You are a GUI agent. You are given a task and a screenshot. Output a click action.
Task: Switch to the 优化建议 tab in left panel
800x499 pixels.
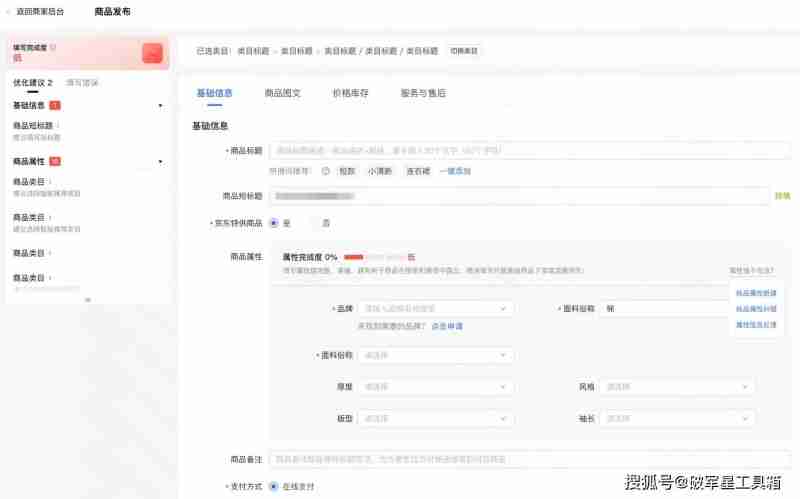coord(33,83)
